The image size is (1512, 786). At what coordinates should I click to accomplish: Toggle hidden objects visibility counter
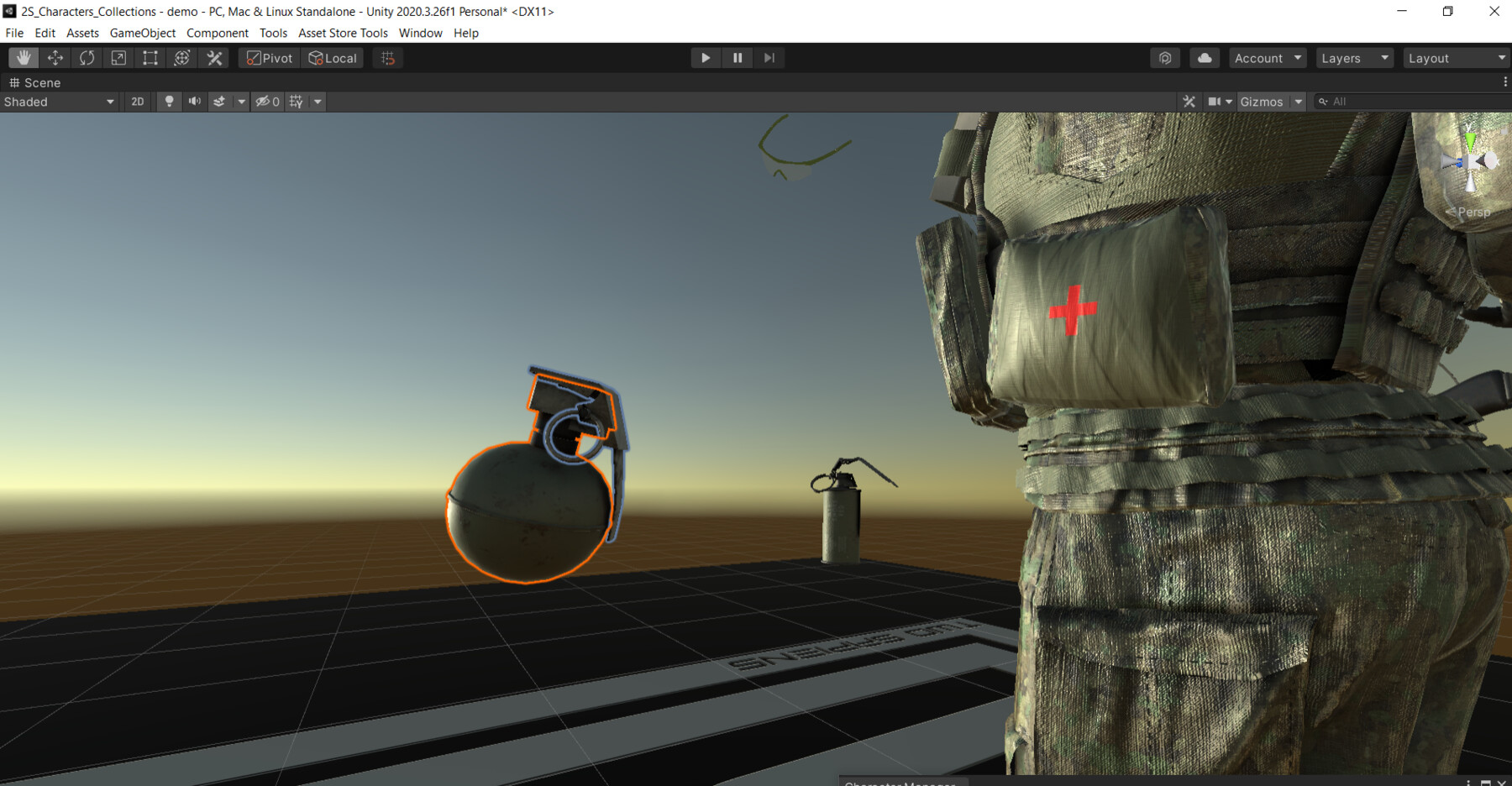[267, 102]
